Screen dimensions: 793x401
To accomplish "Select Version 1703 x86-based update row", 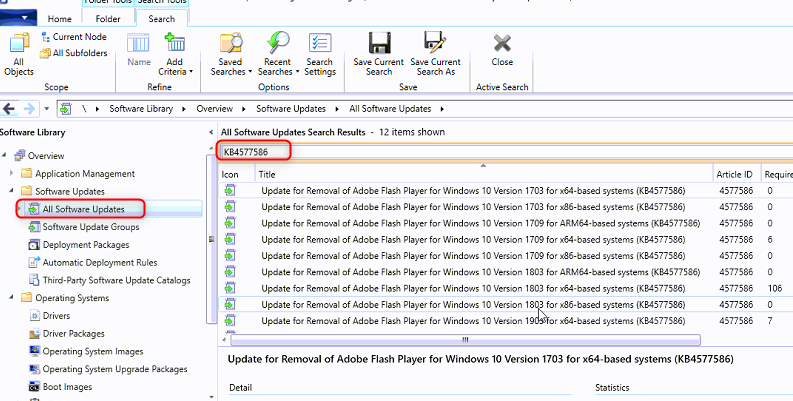I will click(x=506, y=207).
